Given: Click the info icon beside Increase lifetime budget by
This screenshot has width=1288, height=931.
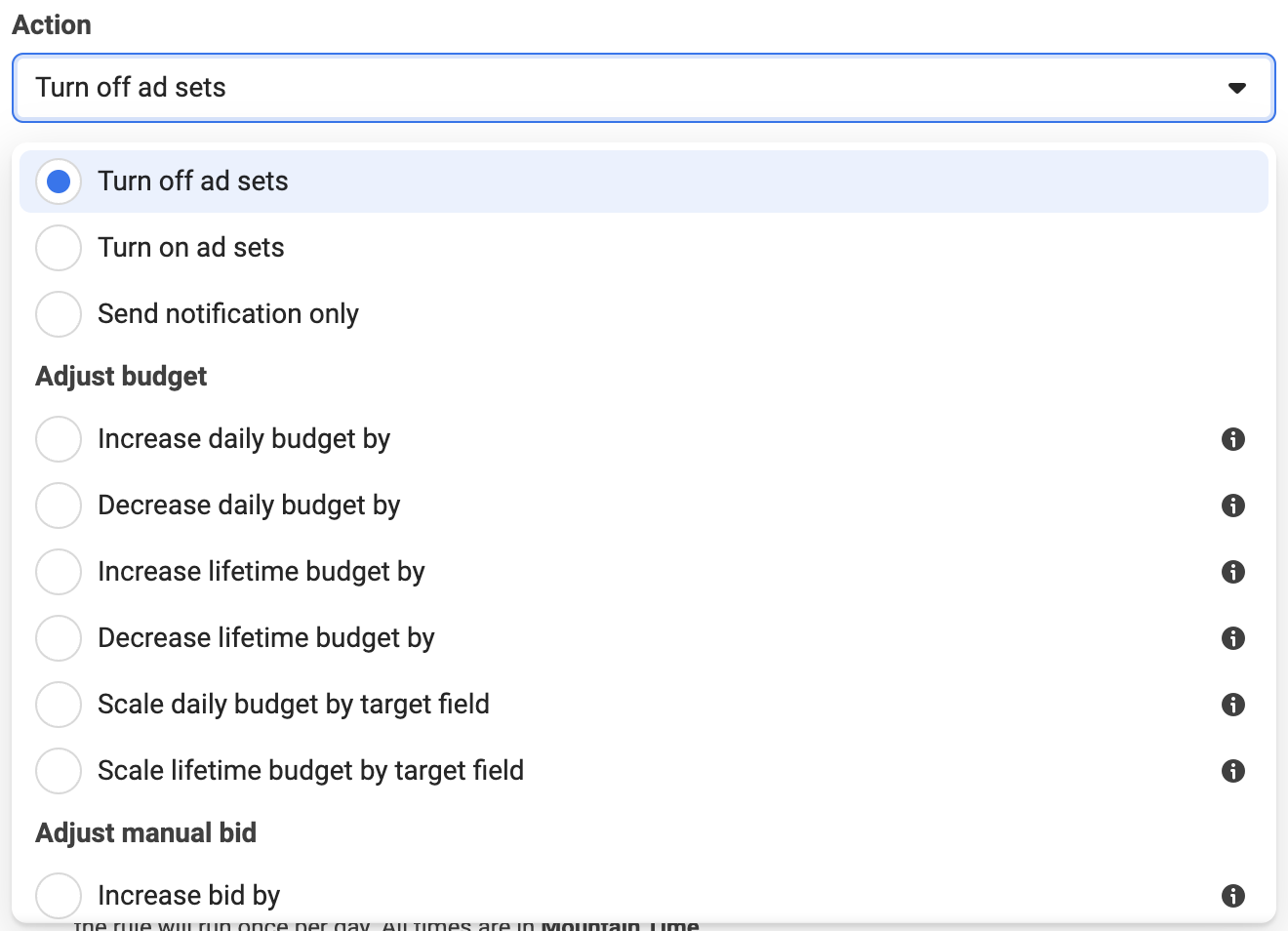Looking at the screenshot, I should point(1232,572).
